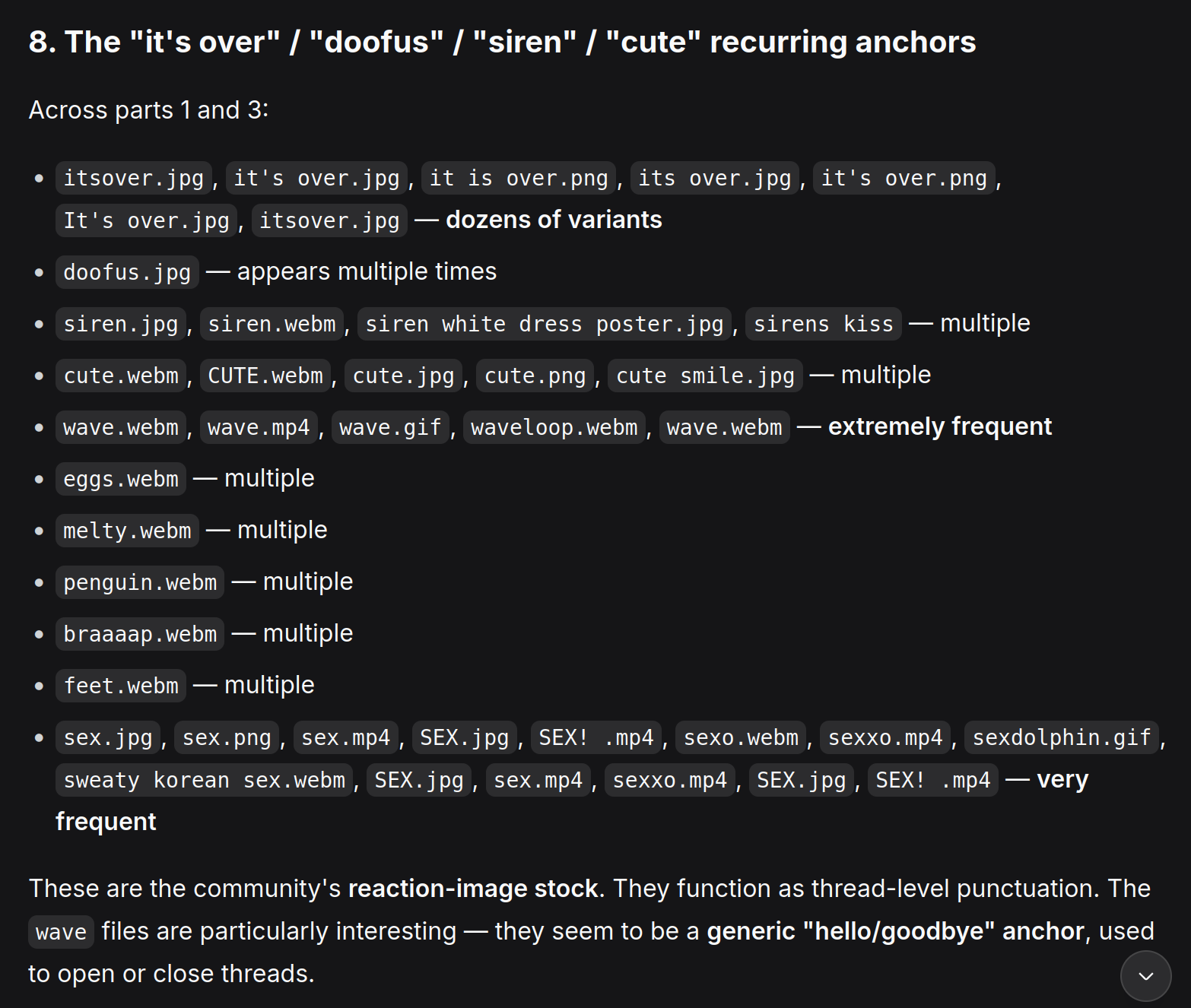The width and height of the screenshot is (1191, 1008).
Task: Click the bold 'extremely frequent' text
Action: coord(940,426)
